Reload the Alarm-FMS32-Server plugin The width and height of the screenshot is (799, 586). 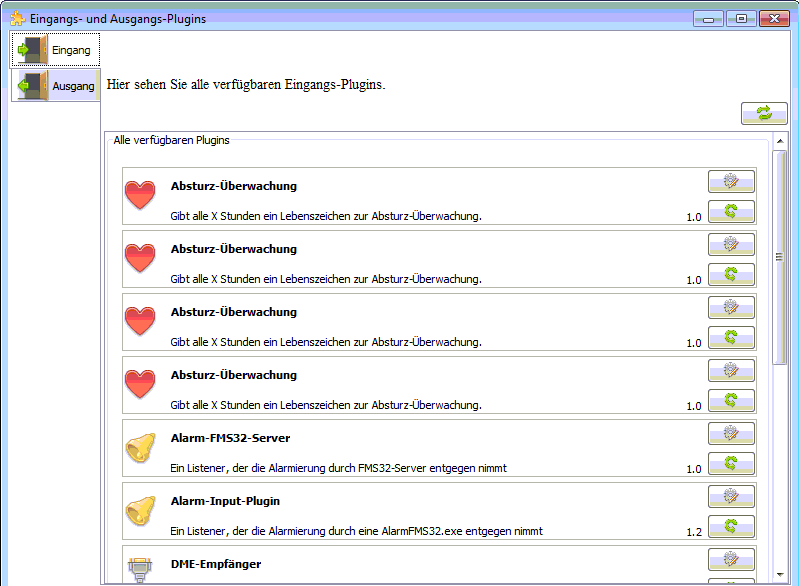tap(731, 463)
